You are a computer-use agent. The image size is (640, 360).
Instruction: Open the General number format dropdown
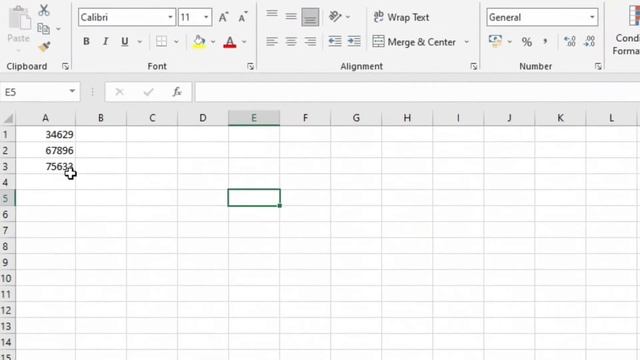[x=592, y=17]
